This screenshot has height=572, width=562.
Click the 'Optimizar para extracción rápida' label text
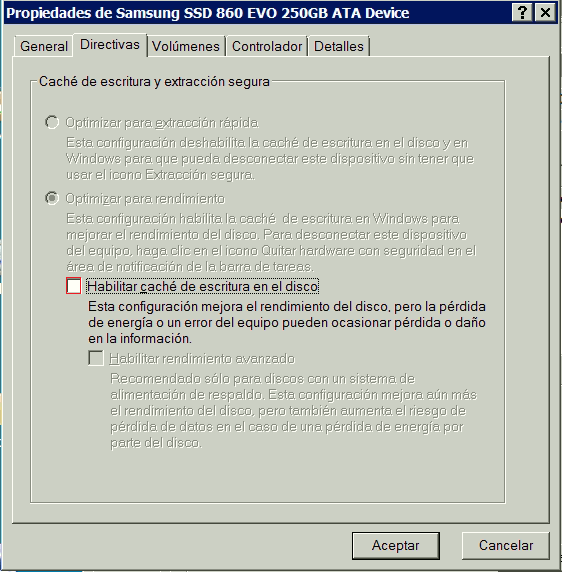pos(162,123)
